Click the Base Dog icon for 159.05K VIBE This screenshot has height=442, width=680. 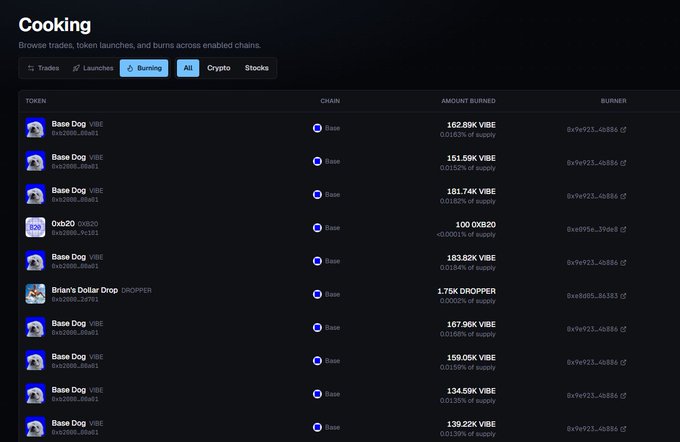(35, 361)
